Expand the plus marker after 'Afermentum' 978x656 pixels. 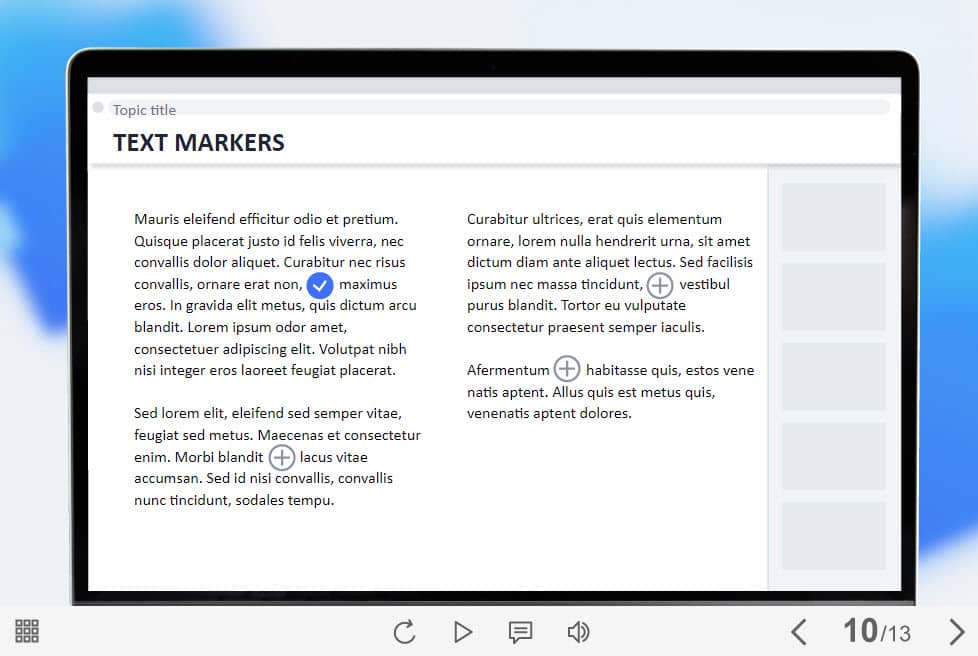coord(567,369)
